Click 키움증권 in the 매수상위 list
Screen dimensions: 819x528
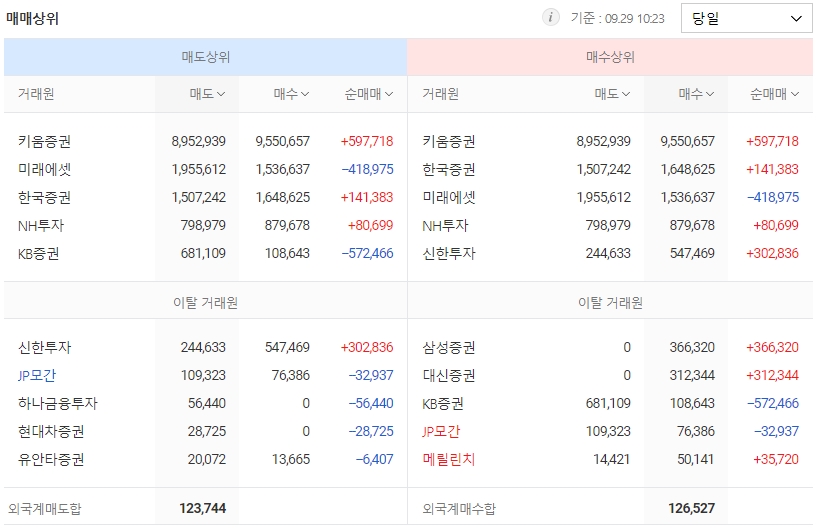449,141
